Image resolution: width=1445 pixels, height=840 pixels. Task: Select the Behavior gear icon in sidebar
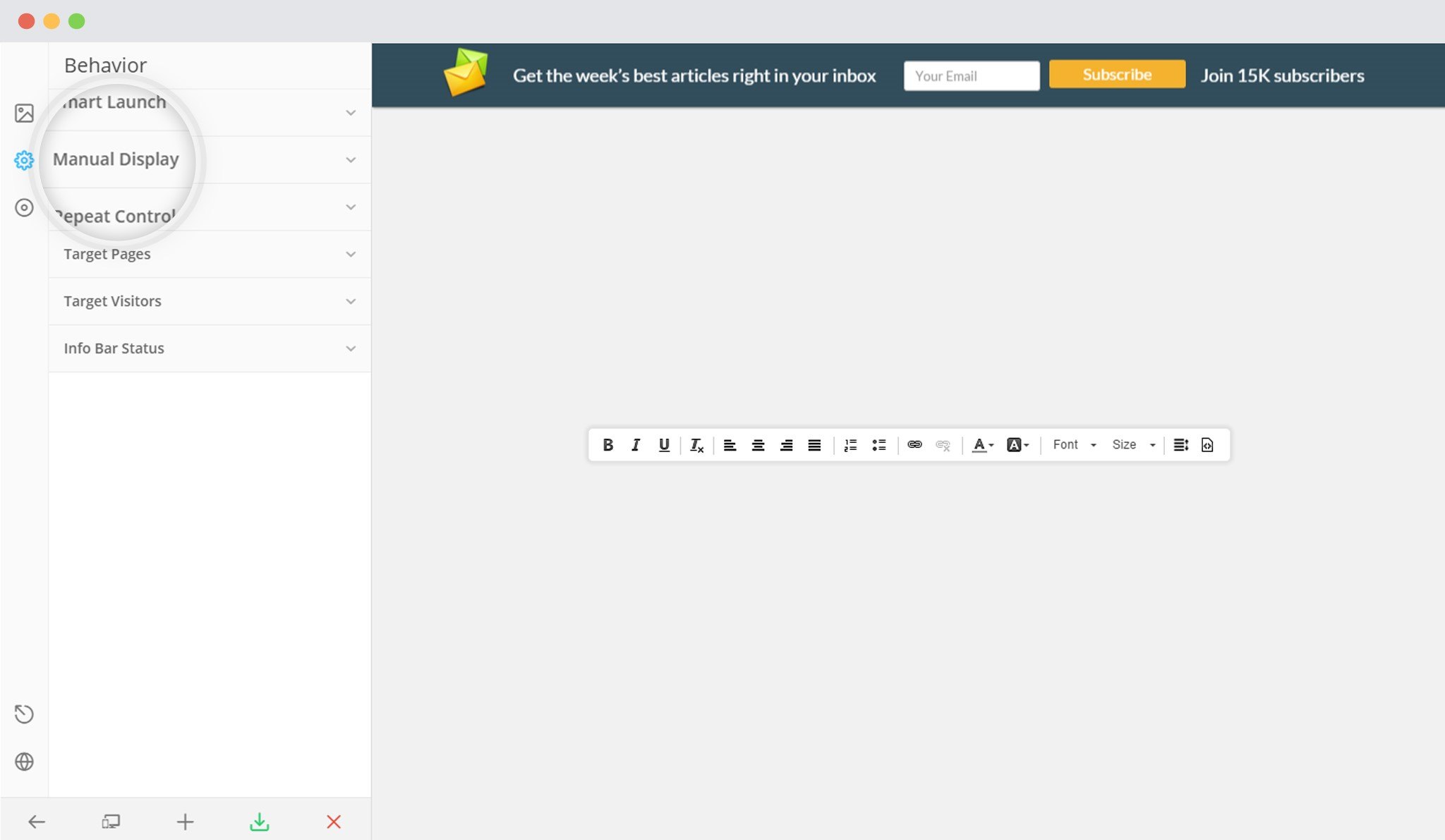tap(24, 160)
